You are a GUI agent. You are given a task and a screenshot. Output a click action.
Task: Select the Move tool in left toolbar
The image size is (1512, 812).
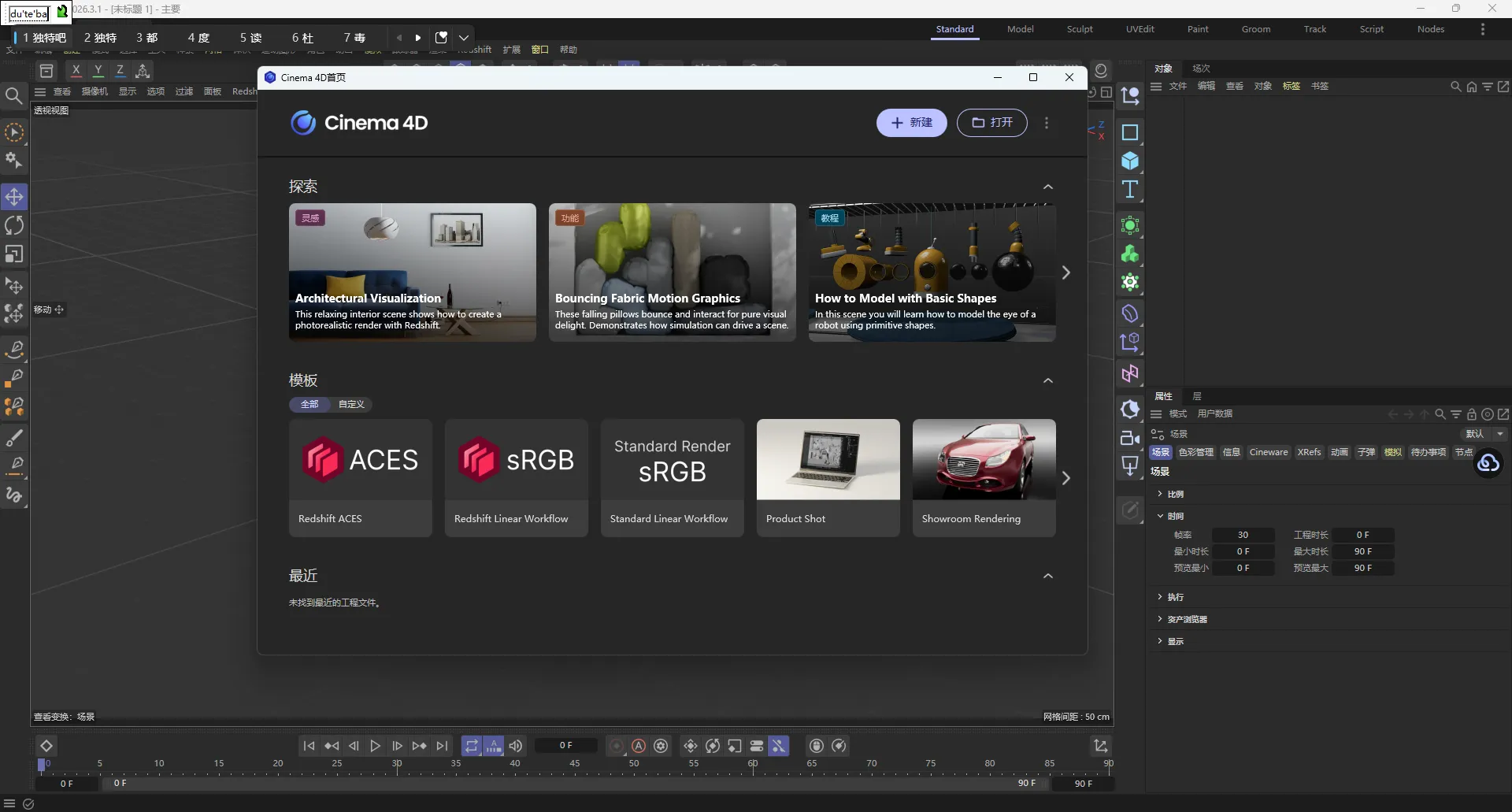pyautogui.click(x=14, y=196)
